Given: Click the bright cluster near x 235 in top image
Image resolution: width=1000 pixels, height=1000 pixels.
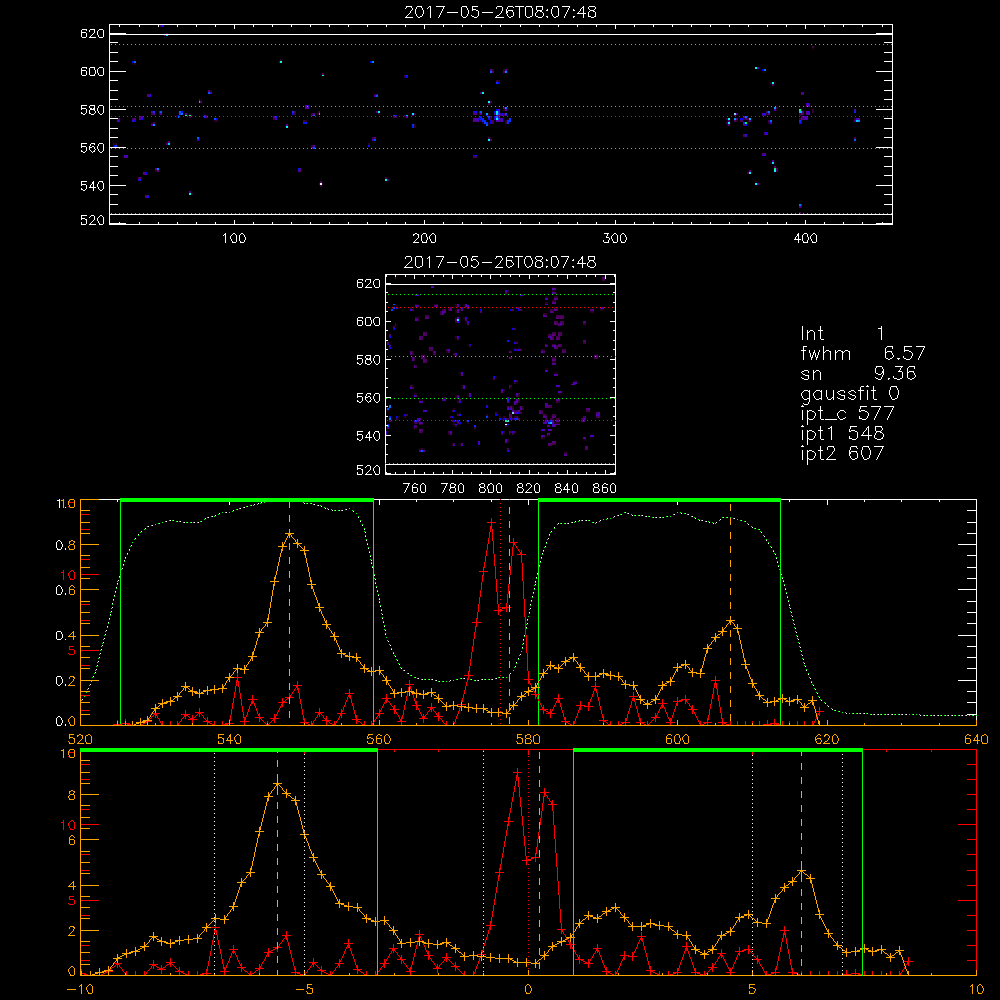Looking at the screenshot, I should click(492, 117).
